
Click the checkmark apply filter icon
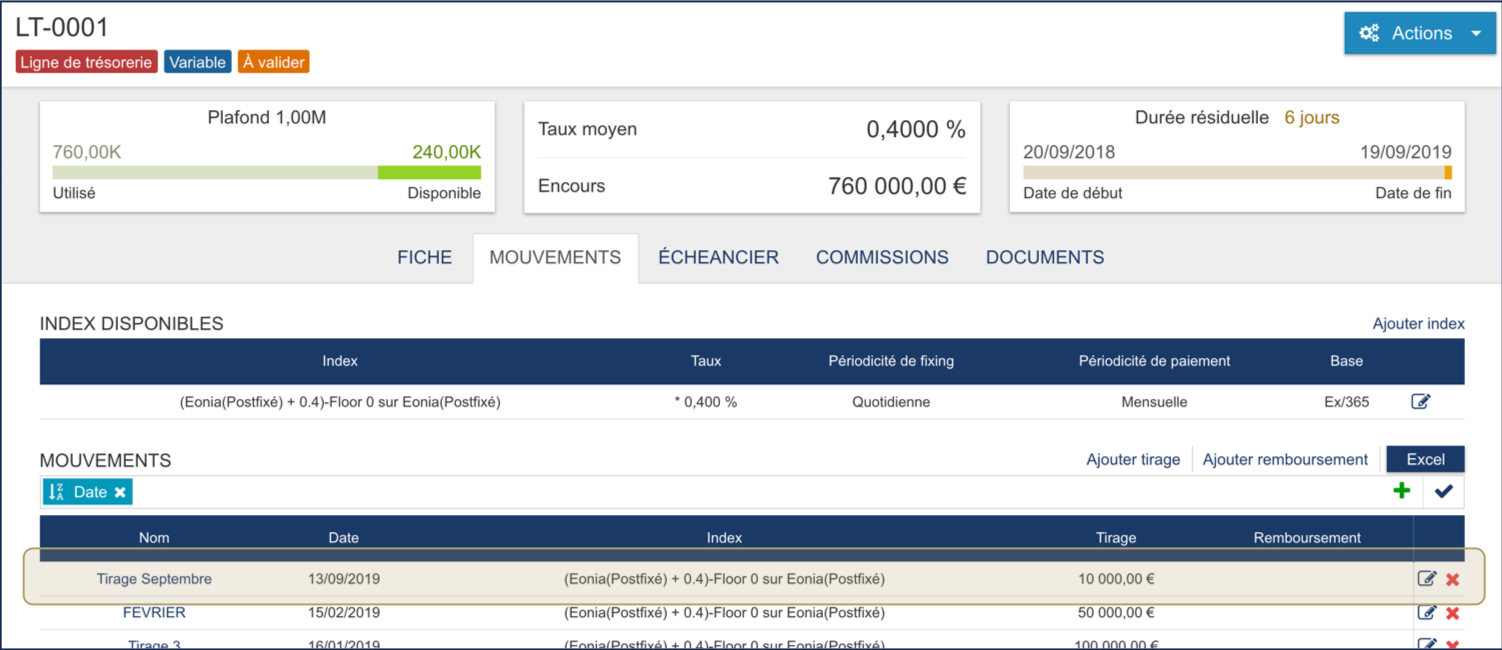[x=1443, y=491]
